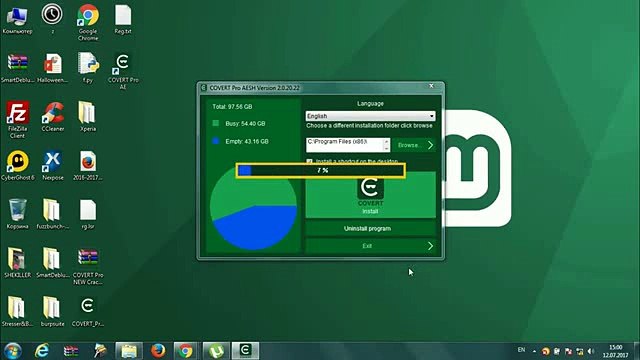Select the 2016-2017 Firefox document icon
The width and height of the screenshot is (640, 360).
coord(88,166)
